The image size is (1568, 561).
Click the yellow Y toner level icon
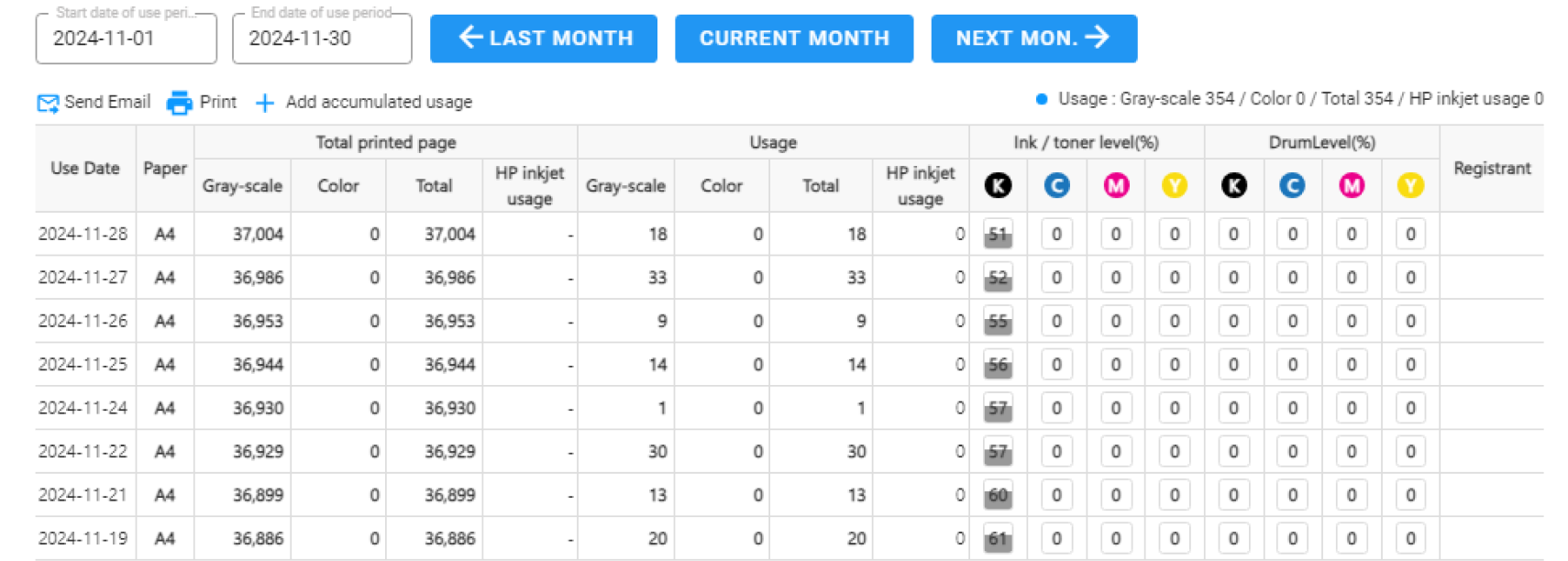tap(1174, 186)
